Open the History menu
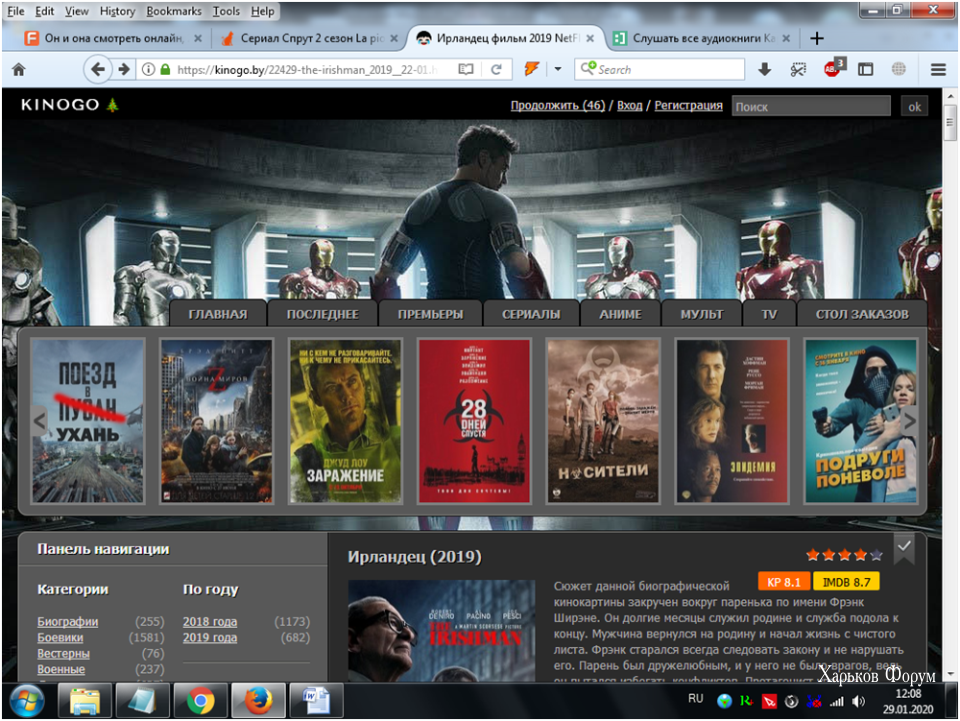Image resolution: width=960 pixels, height=721 pixels. tap(117, 11)
